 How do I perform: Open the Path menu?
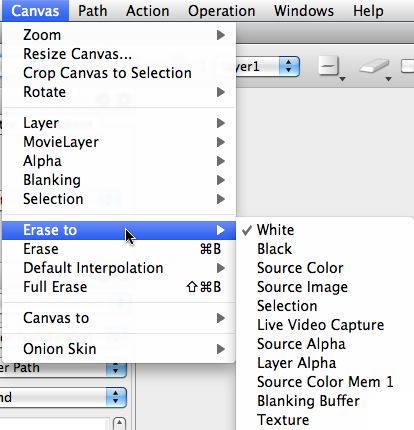coord(92,11)
